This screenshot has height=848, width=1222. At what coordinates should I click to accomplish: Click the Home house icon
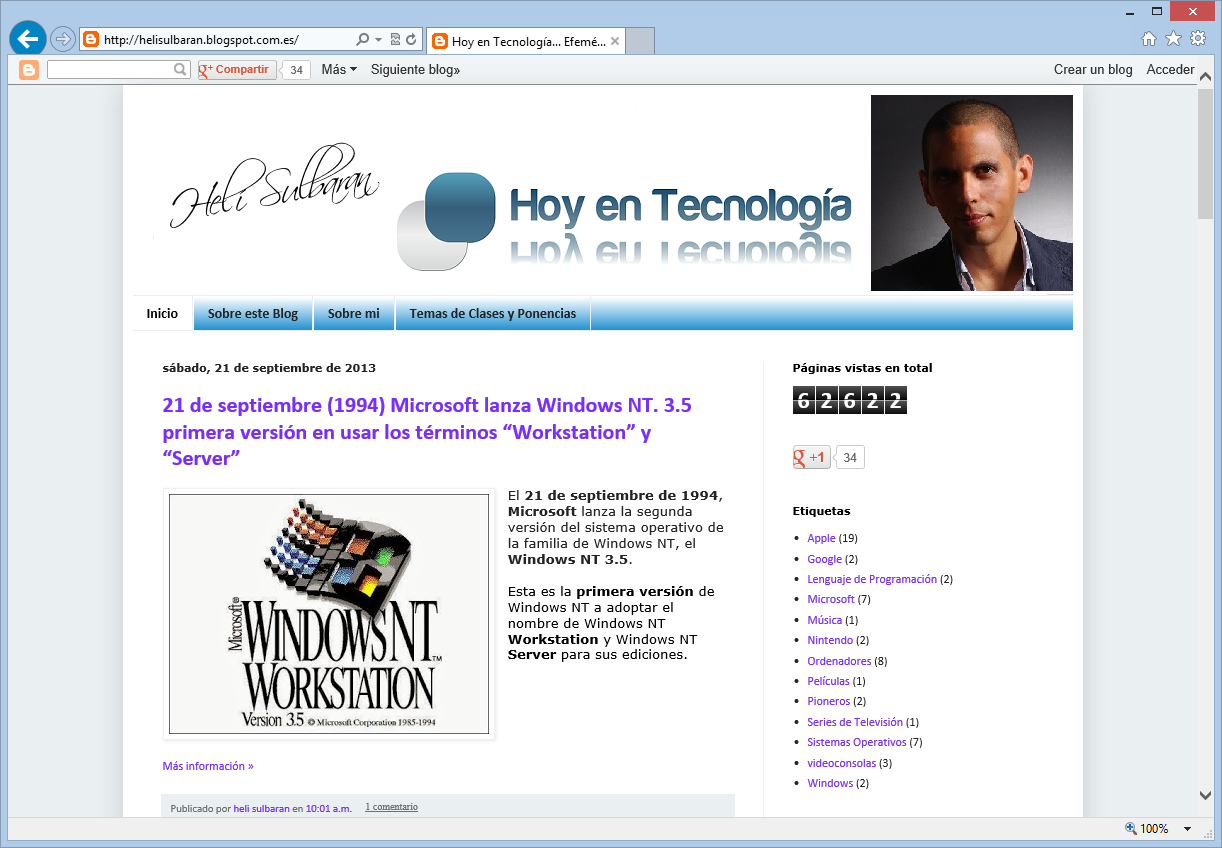tap(1149, 39)
